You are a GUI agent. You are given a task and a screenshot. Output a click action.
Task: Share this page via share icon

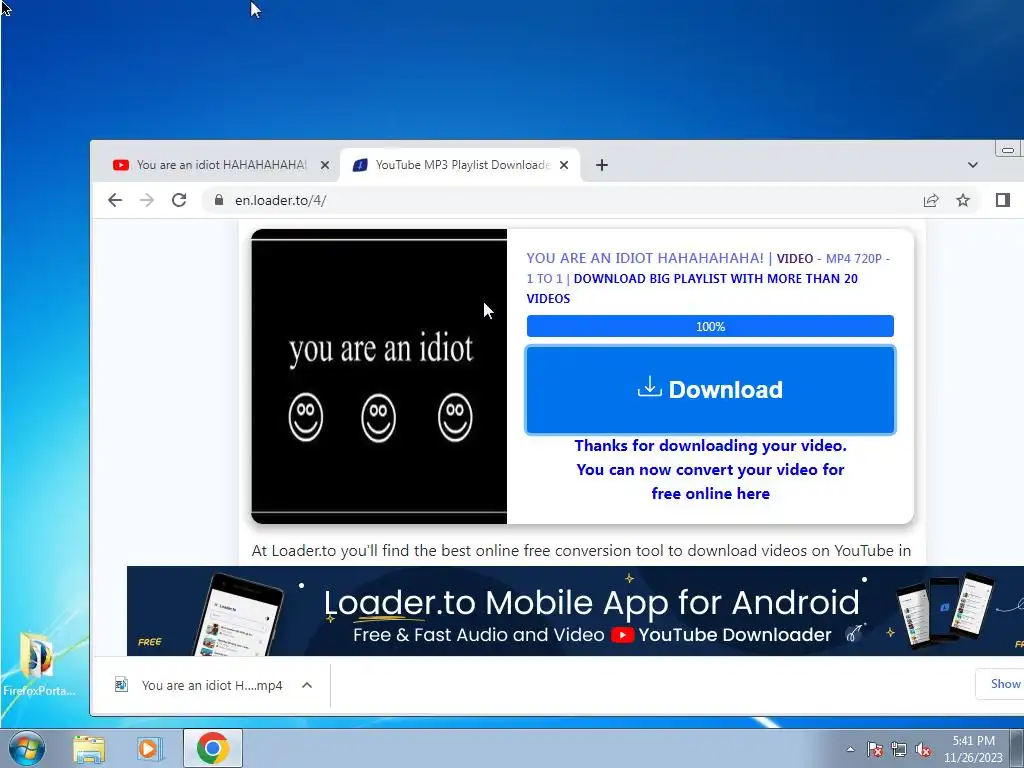coord(931,200)
